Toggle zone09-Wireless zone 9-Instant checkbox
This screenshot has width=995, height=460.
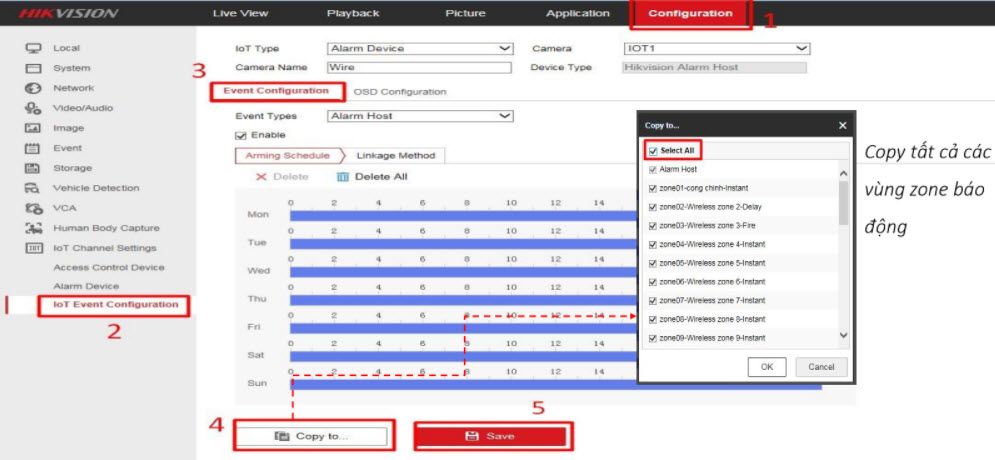pos(653,338)
